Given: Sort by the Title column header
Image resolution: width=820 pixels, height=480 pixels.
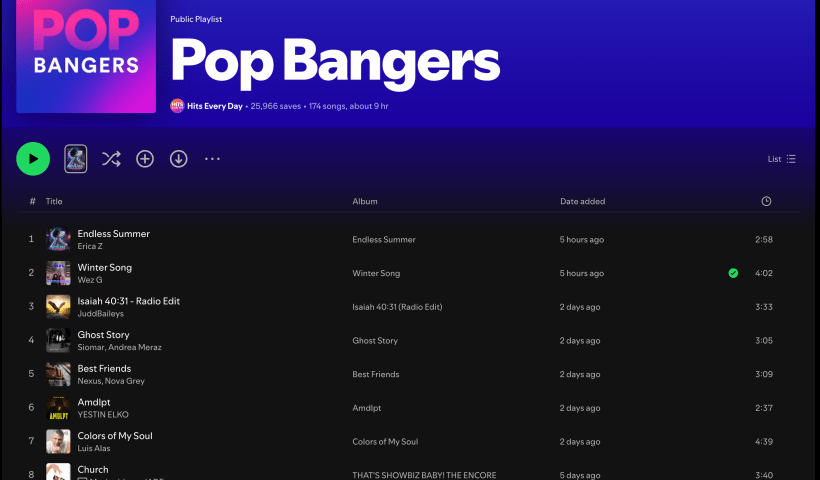Looking at the screenshot, I should click(54, 202).
